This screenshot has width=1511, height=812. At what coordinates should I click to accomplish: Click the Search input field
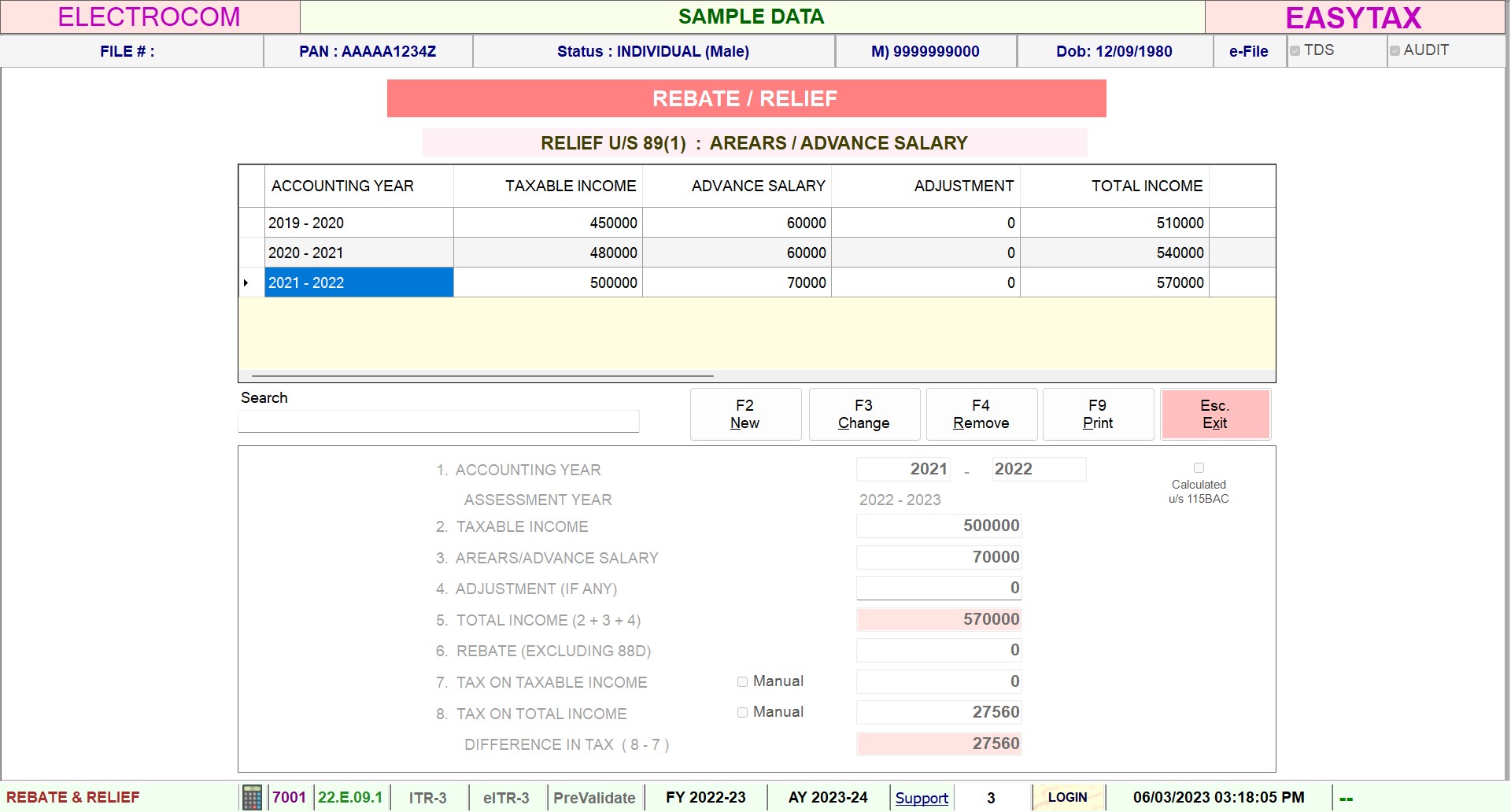[x=438, y=421]
